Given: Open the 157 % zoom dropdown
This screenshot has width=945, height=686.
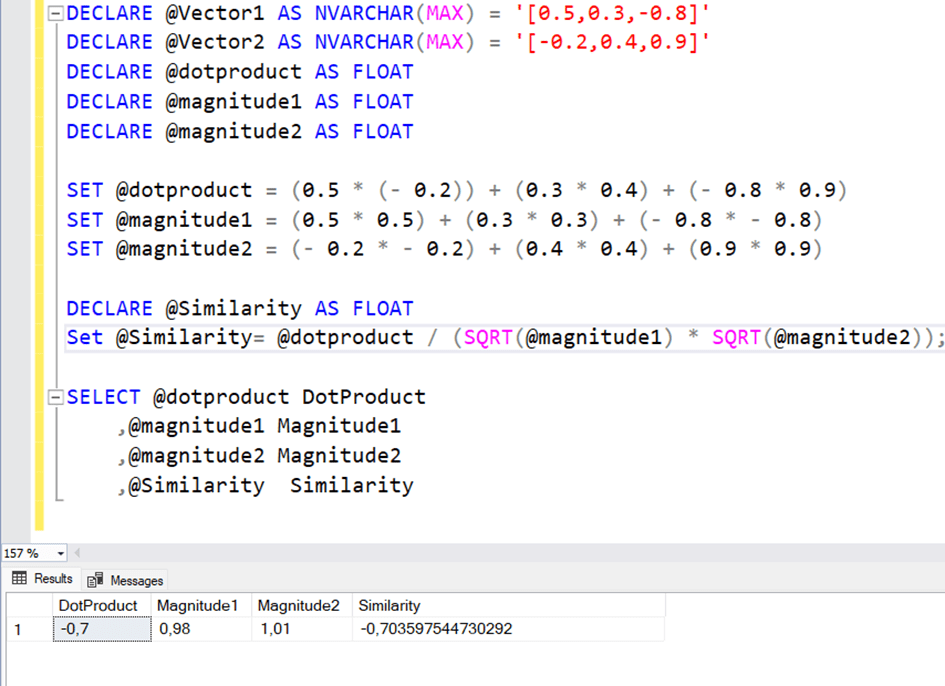Looking at the screenshot, I should [x=60, y=553].
